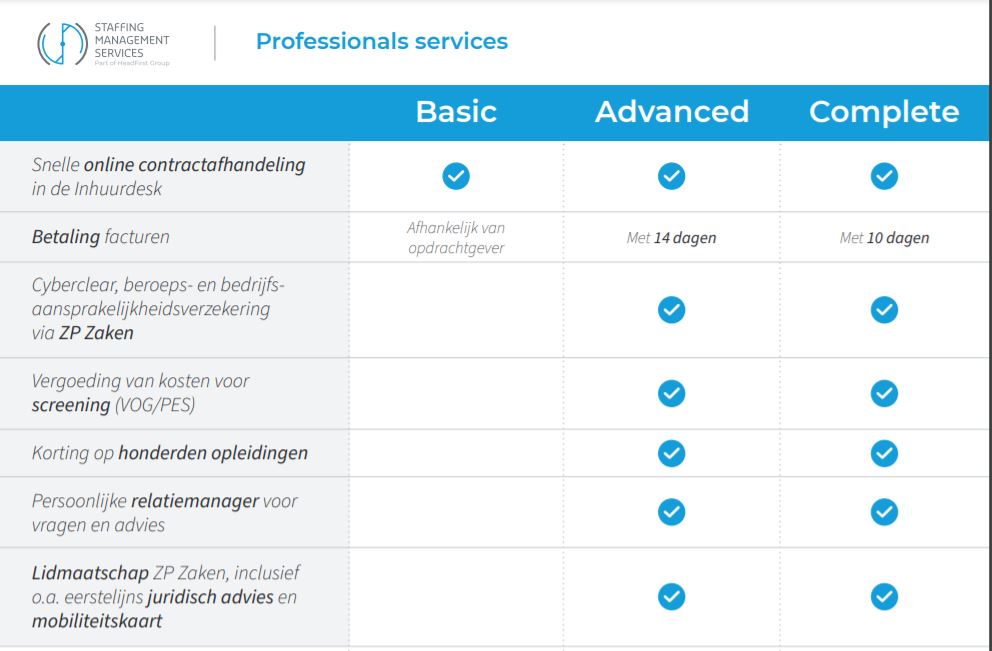Screen dimensions: 992x651
Task: Click Complete checkmark for ZP Zaken insurance
Action: point(884,310)
